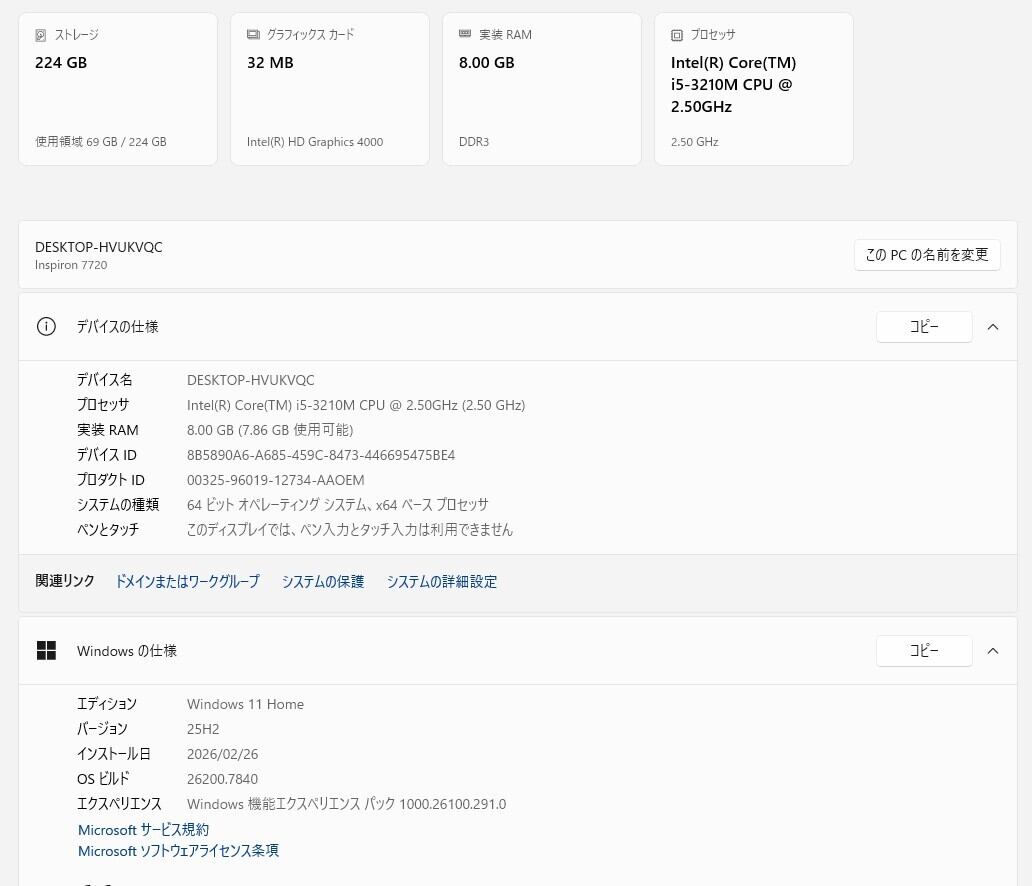Click the storage drive icon
1032x886 pixels.
tap(41, 35)
